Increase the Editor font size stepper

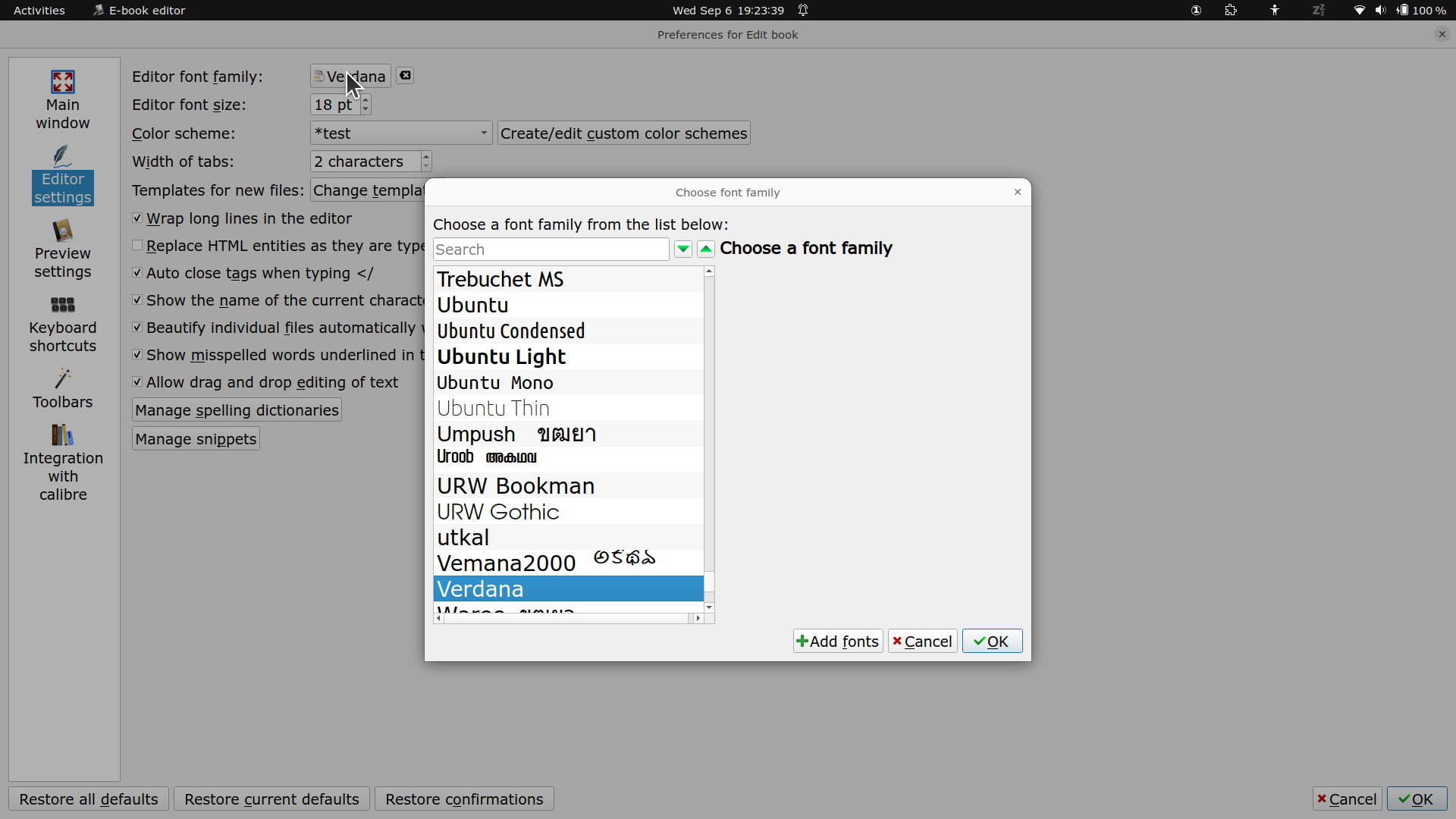[x=366, y=99]
